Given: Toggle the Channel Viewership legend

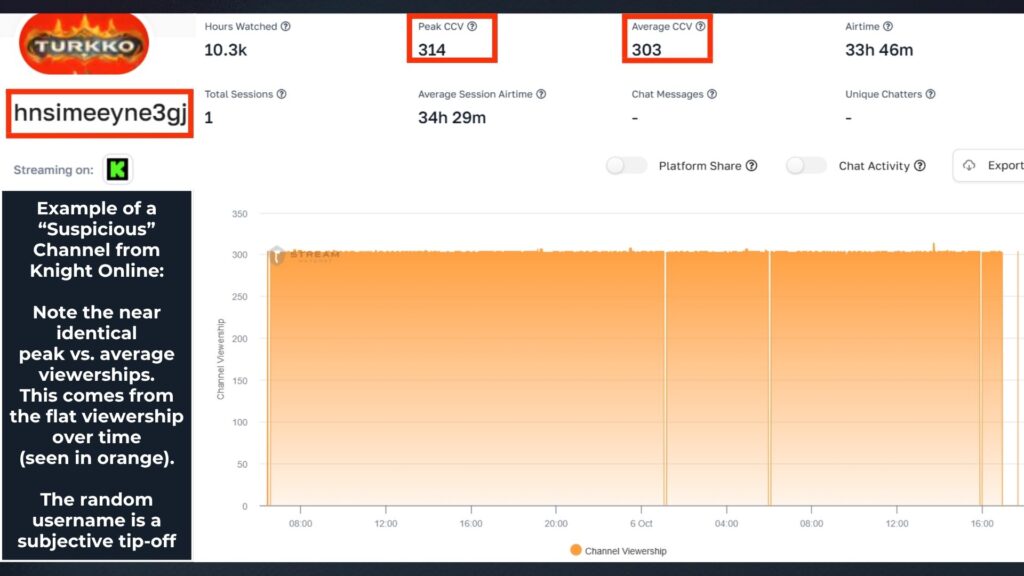Looking at the screenshot, I should (x=619, y=550).
